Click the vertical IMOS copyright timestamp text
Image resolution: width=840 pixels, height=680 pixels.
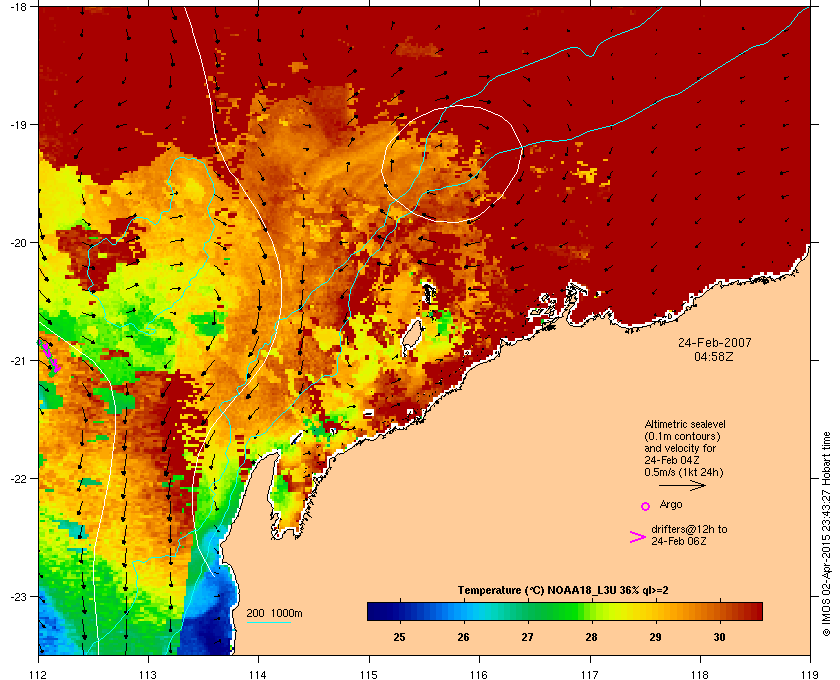click(826, 534)
